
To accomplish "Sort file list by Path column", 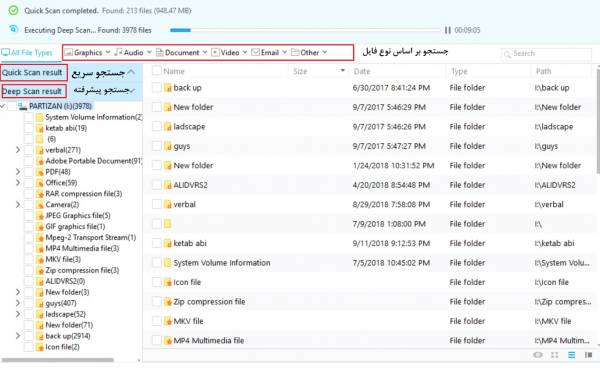I will coord(543,71).
